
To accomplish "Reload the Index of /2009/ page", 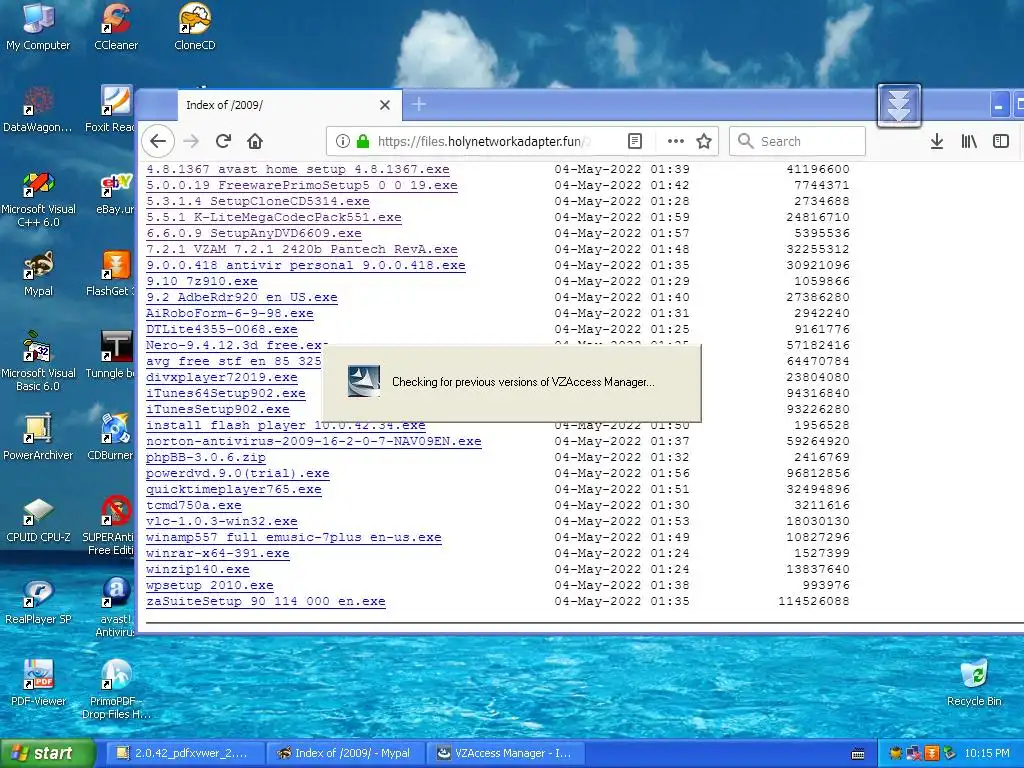I will pyautogui.click(x=223, y=141).
